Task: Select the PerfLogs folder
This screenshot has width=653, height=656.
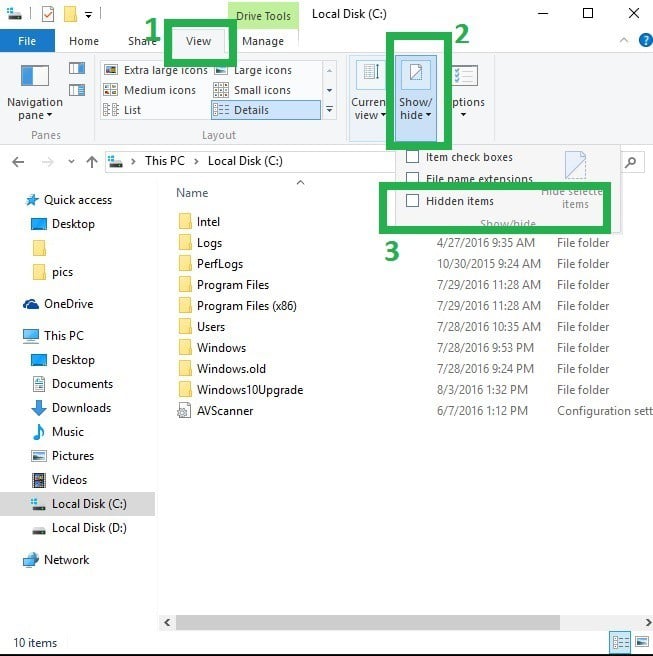Action: pyautogui.click(x=220, y=264)
